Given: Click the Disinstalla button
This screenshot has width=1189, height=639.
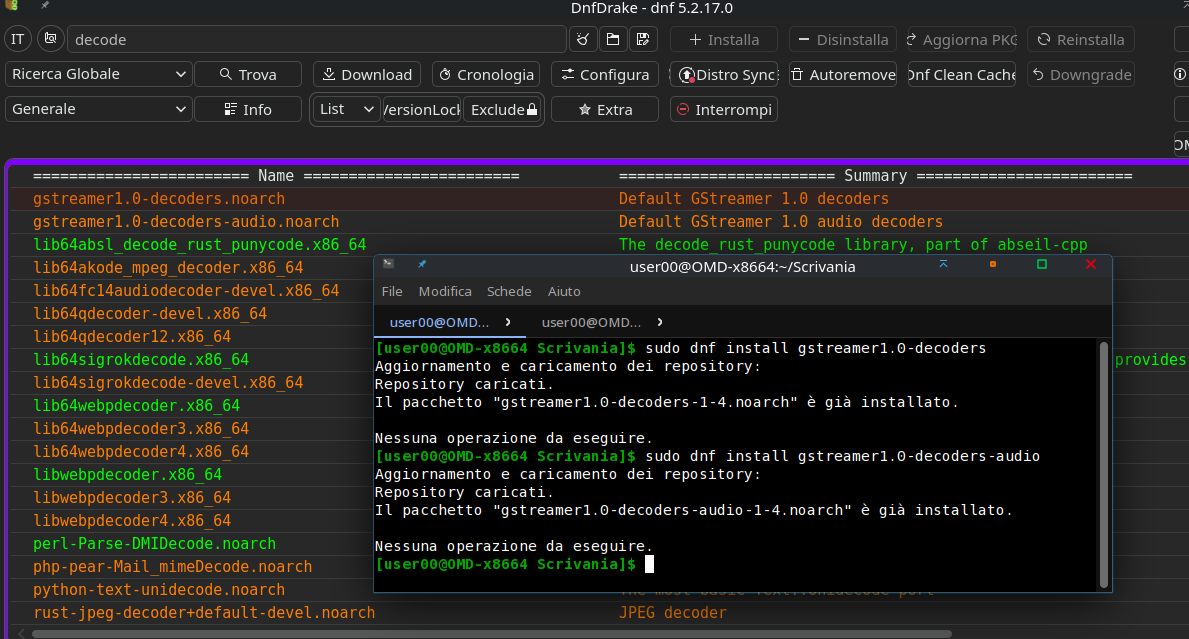Looking at the screenshot, I should (x=843, y=39).
